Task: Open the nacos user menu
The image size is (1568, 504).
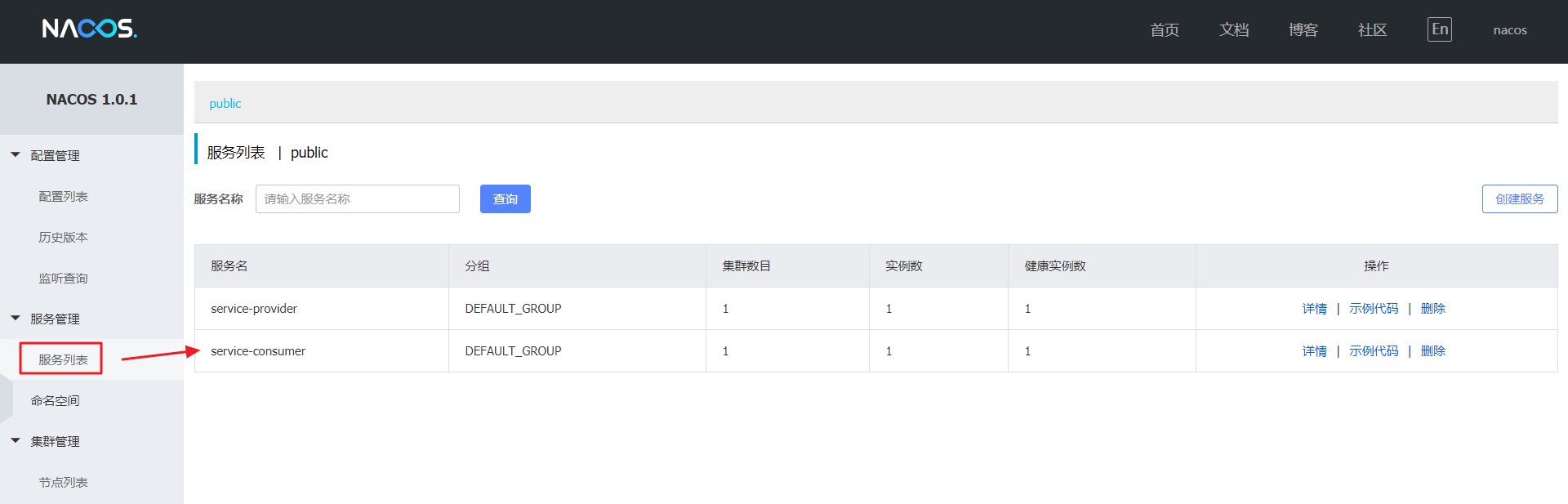Action: point(1509,30)
